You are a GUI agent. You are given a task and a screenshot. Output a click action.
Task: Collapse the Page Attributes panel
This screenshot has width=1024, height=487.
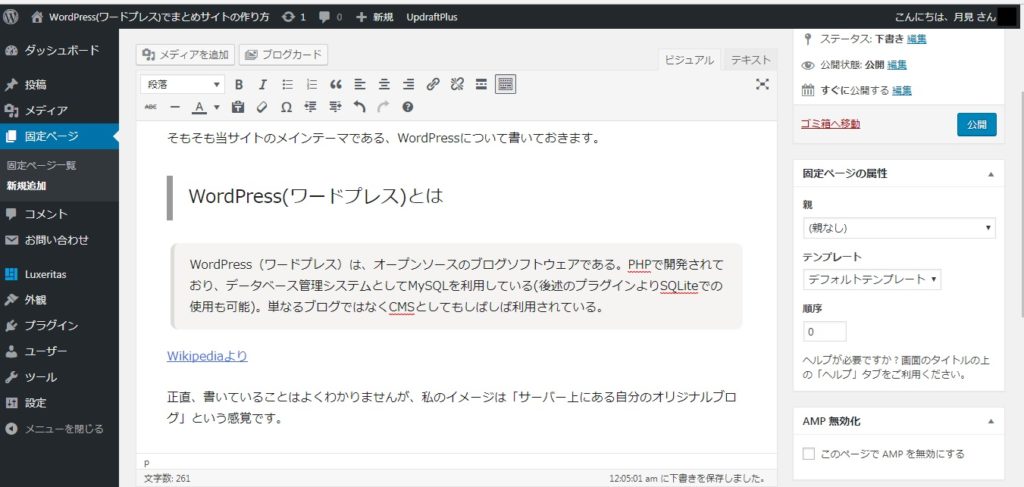(x=991, y=174)
